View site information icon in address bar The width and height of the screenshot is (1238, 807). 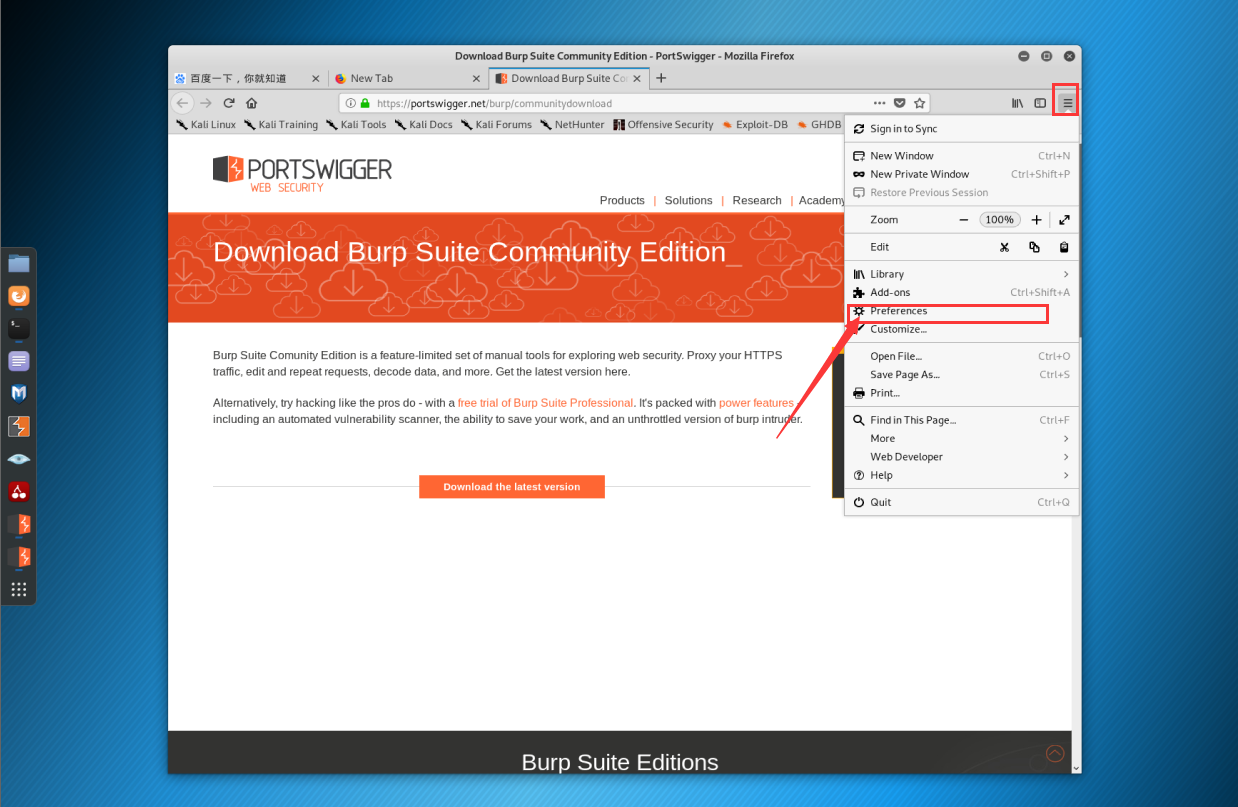pos(350,103)
